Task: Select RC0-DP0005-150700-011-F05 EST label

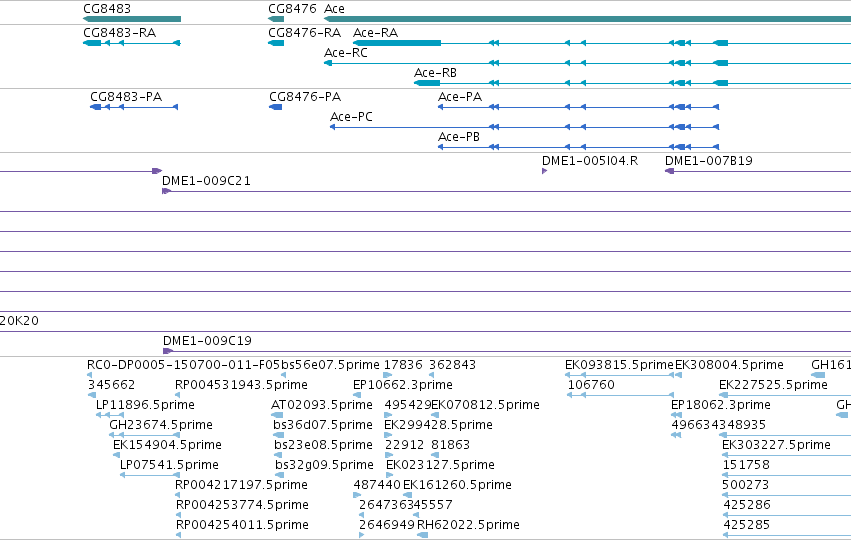Action: click(183, 365)
